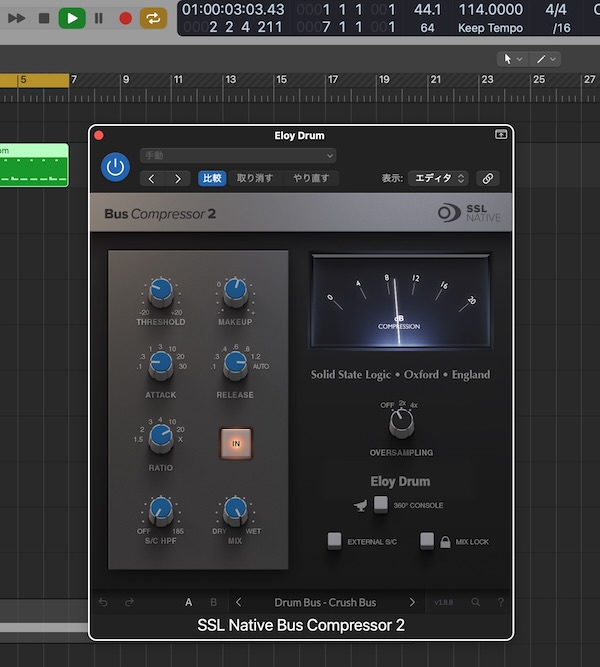
Task: Click the Bus Compressor 2 title
Action: click(160, 214)
